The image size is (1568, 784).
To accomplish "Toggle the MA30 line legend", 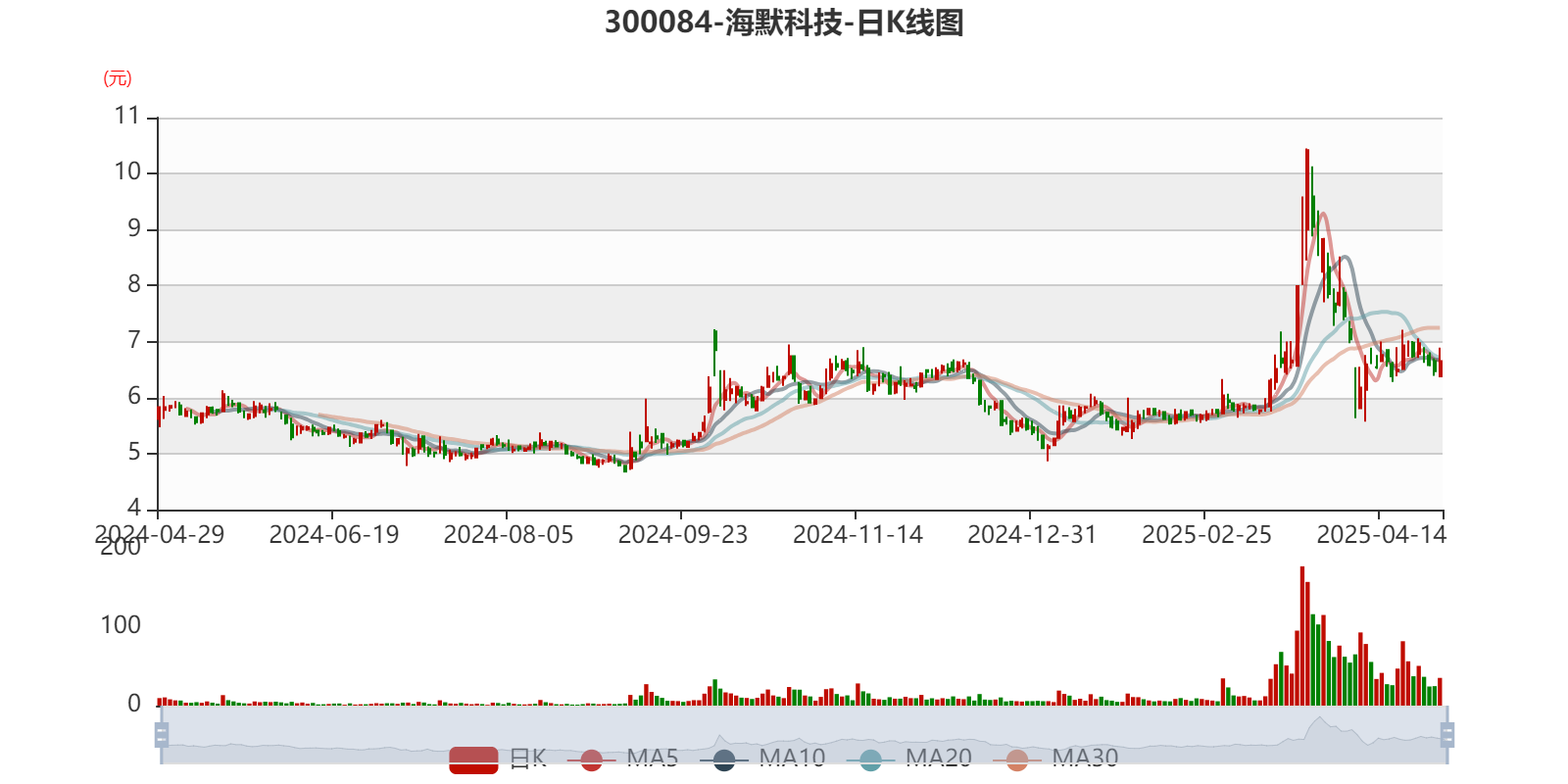I will click(x=1055, y=759).
